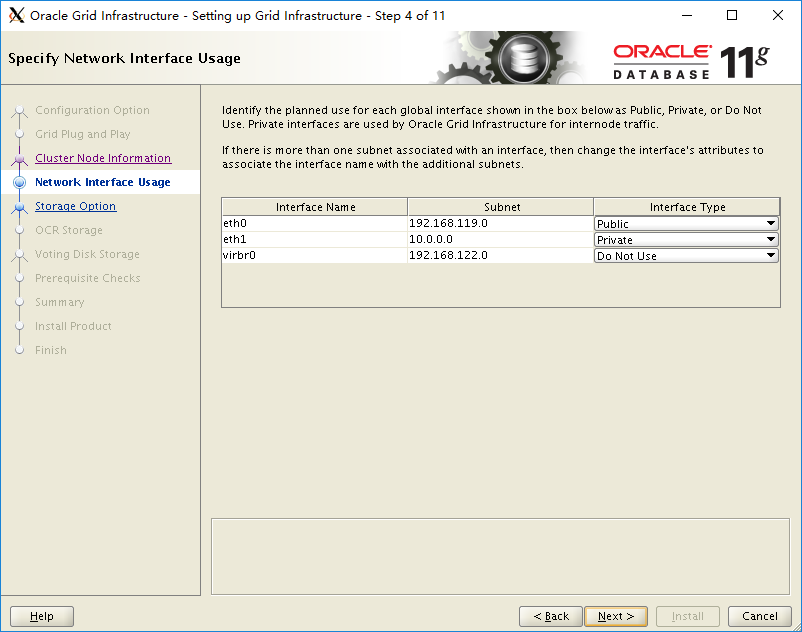The width and height of the screenshot is (802, 632).
Task: Click the Cluster Node Information step marker icon
Action: coord(19,159)
